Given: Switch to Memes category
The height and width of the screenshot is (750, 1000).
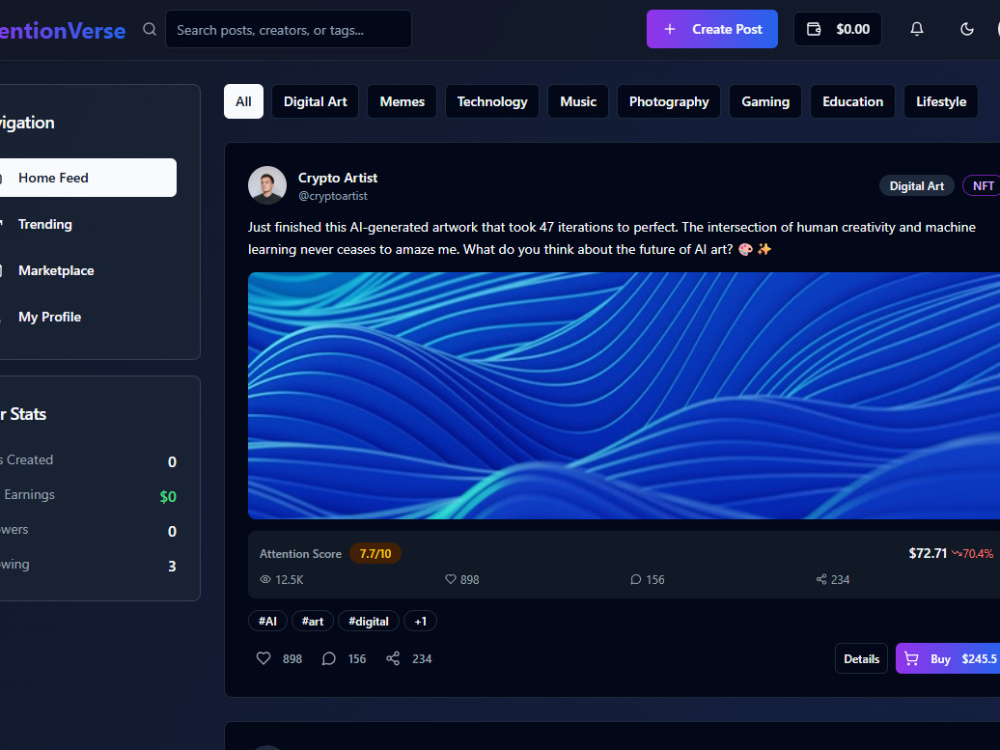Looking at the screenshot, I should (x=402, y=101).
